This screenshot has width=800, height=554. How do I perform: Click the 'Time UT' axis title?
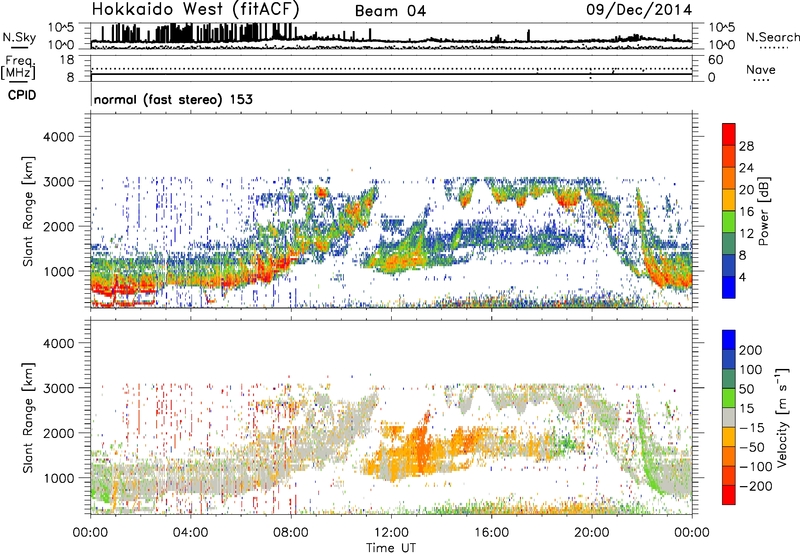click(391, 547)
